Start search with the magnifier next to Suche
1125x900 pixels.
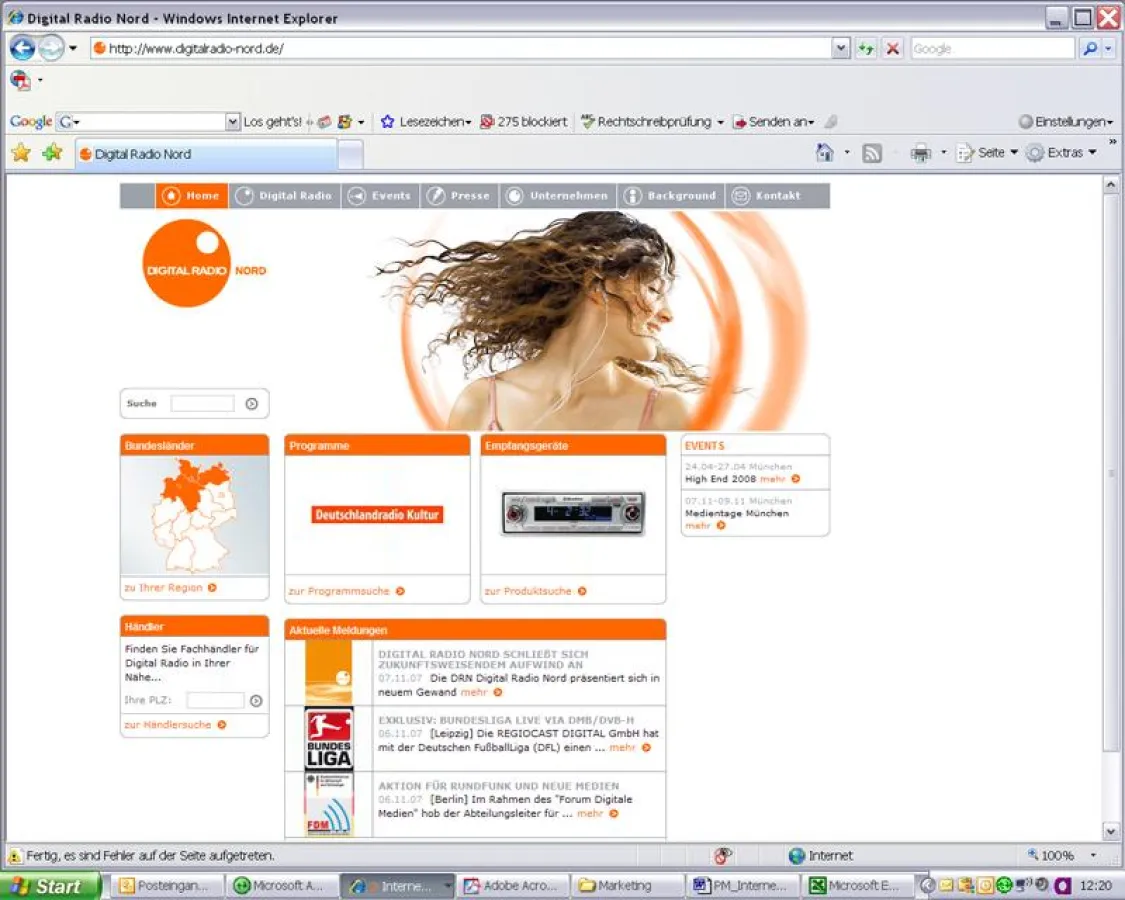pos(250,403)
